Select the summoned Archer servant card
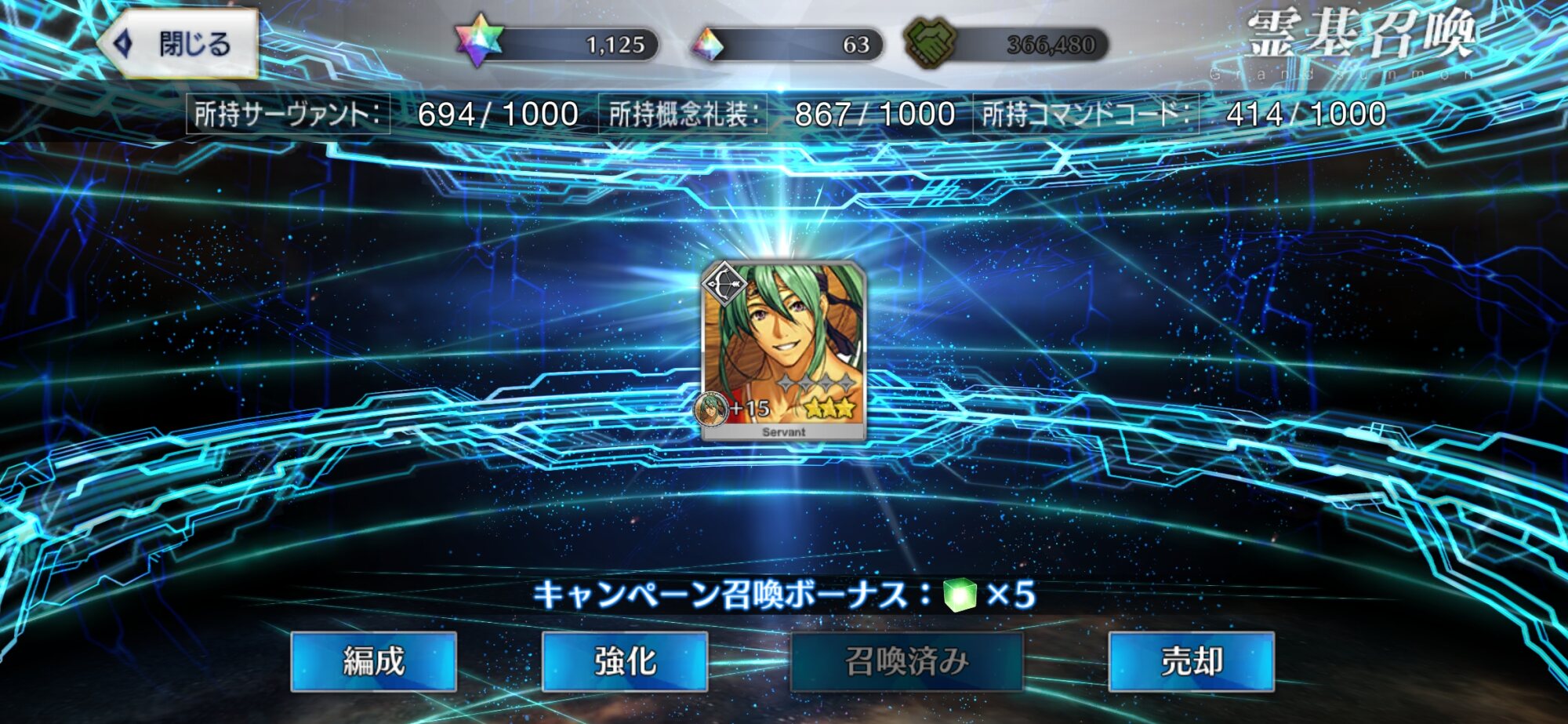Image resolution: width=1568 pixels, height=724 pixels. coord(784,351)
